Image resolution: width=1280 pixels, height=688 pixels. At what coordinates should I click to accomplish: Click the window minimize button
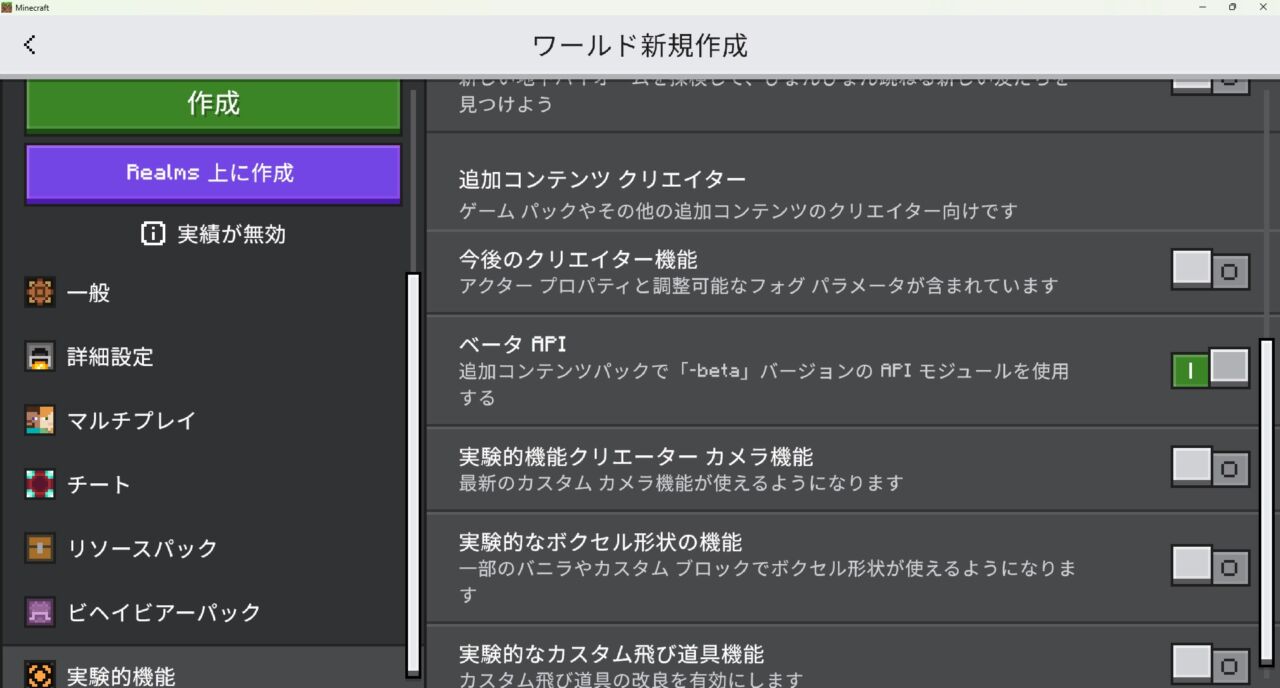(1201, 7)
